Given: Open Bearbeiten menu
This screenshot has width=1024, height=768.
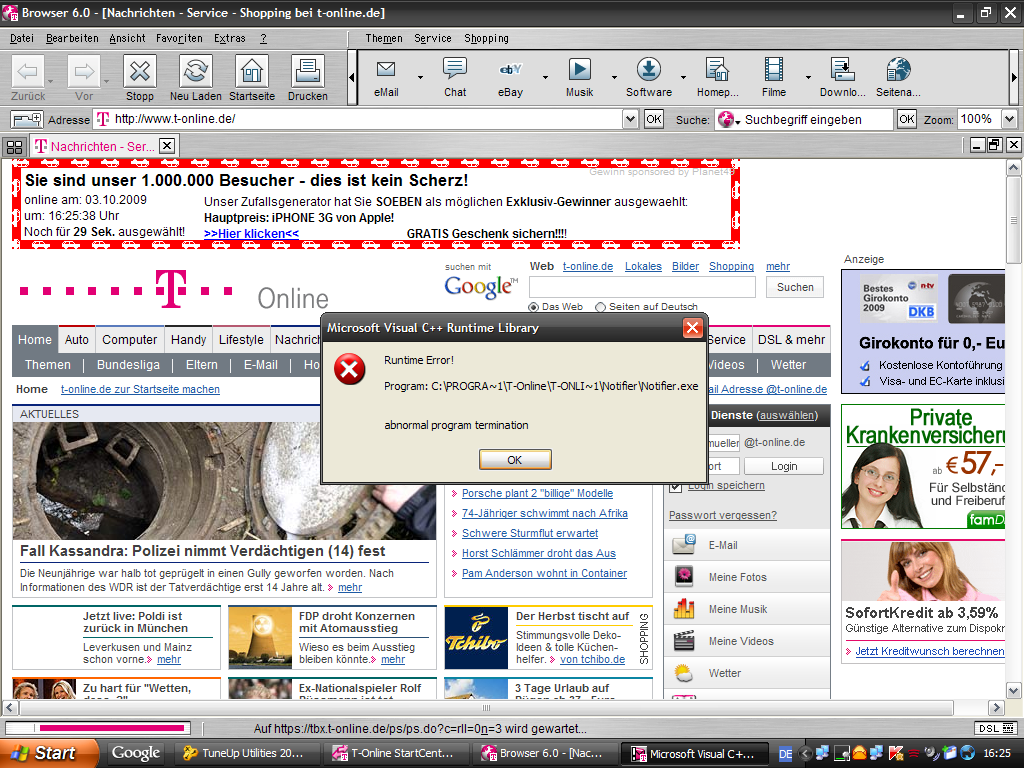Looking at the screenshot, I should (x=72, y=39).
